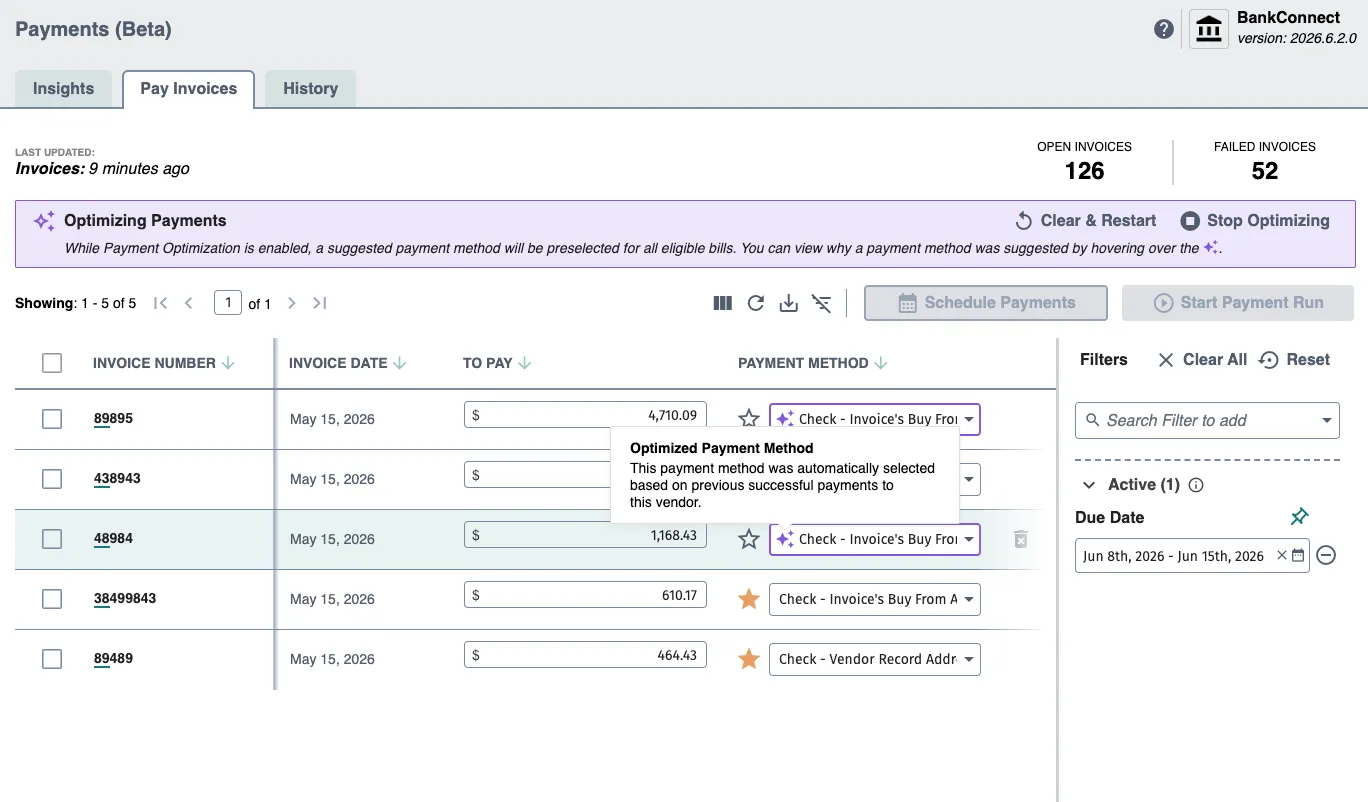Unstar the payment method for invoice 89489
Image resolution: width=1368 pixels, height=802 pixels.
tap(749, 659)
